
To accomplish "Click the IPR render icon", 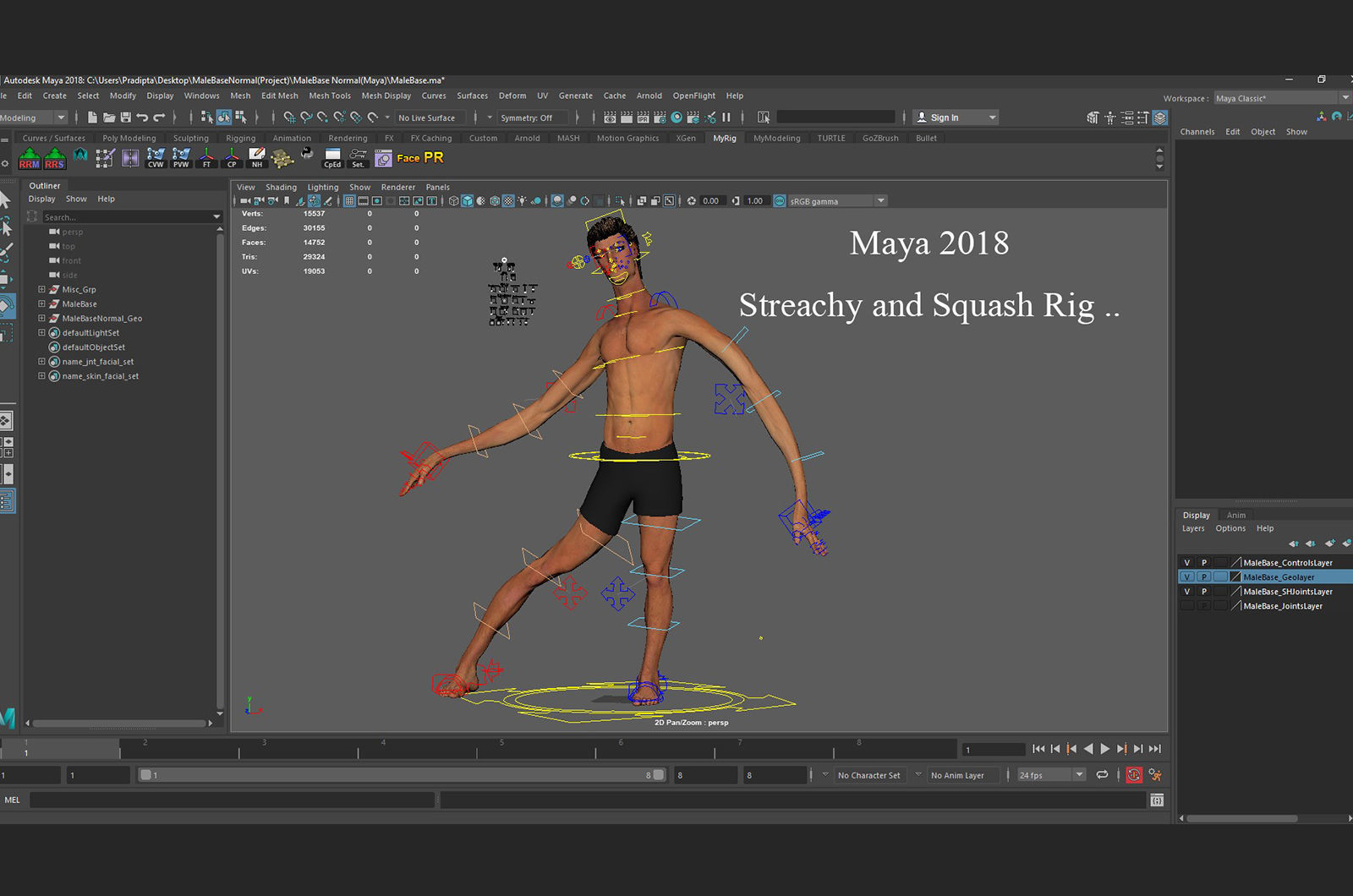I will (644, 117).
